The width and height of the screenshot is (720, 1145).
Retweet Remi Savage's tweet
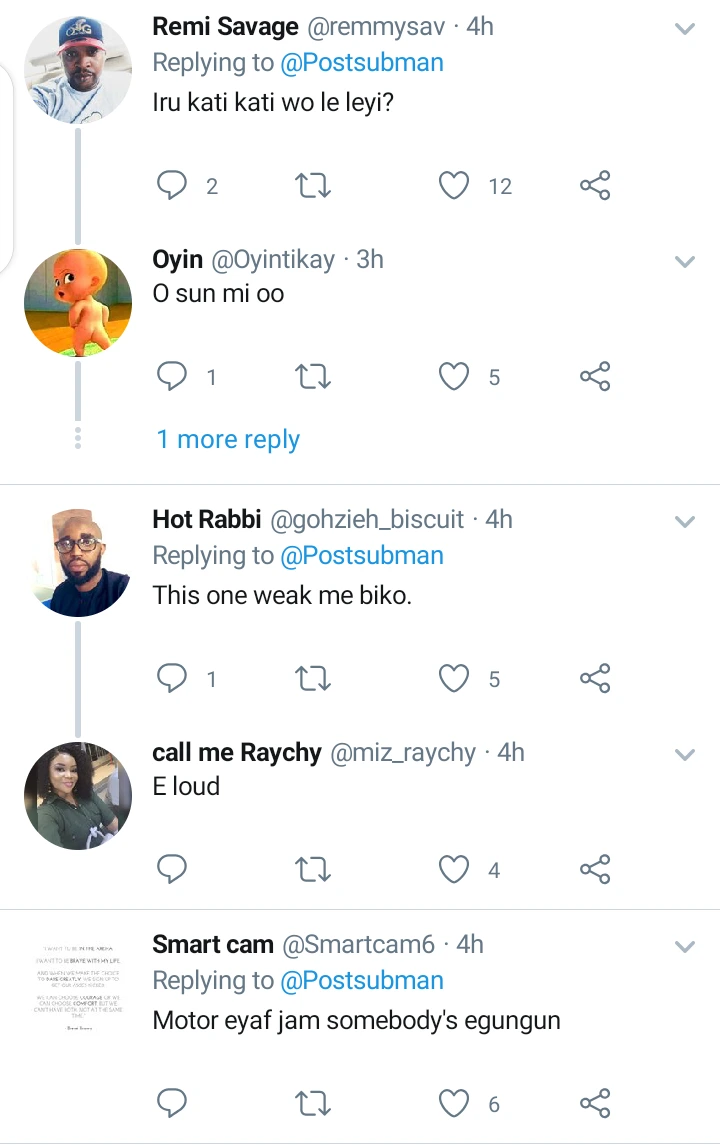click(314, 185)
